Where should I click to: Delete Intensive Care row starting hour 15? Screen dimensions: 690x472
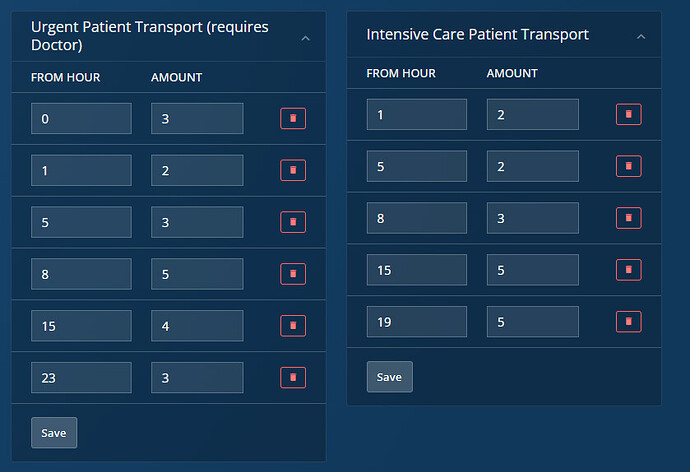pyautogui.click(x=628, y=270)
